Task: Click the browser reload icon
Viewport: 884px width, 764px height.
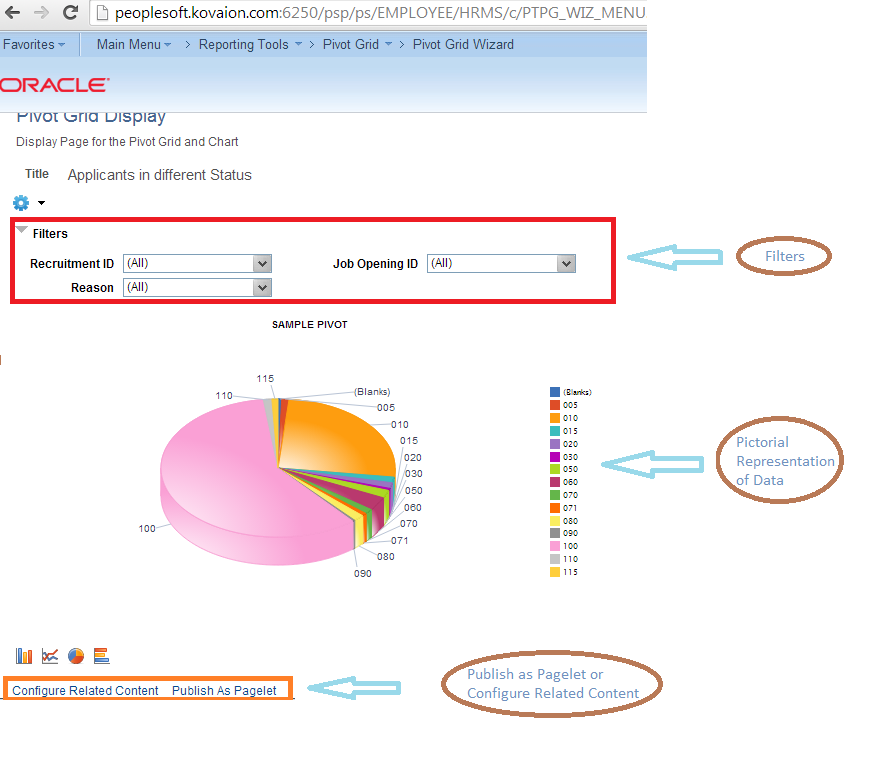Action: 69,13
